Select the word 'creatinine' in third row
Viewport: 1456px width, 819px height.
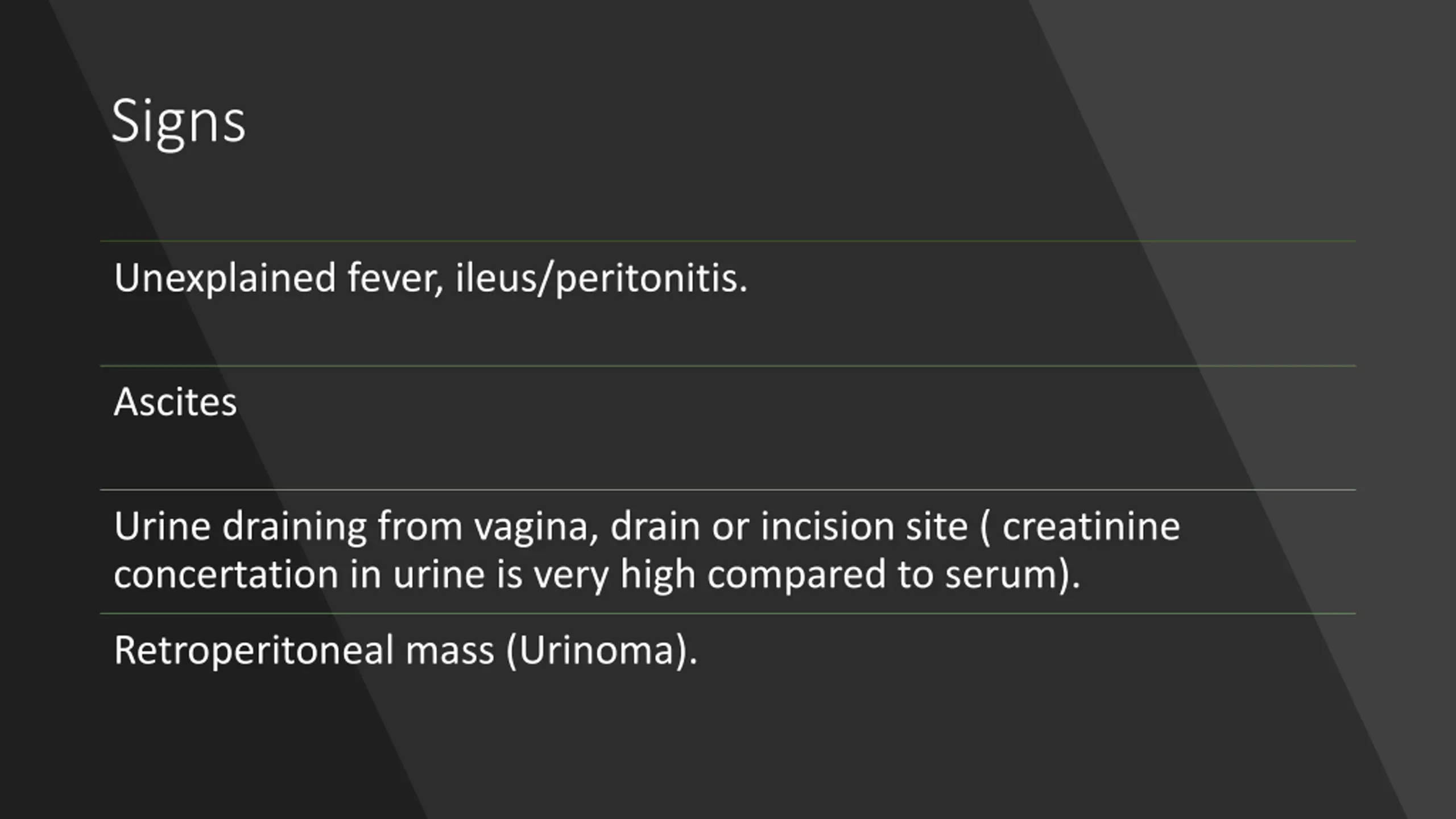(1091, 526)
